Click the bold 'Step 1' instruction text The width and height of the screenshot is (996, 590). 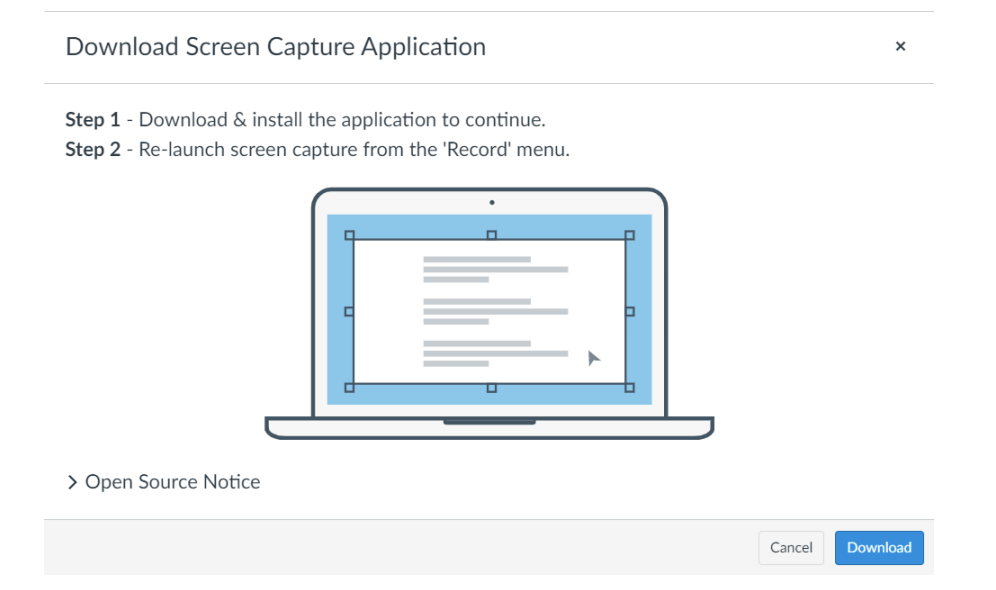tap(92, 120)
